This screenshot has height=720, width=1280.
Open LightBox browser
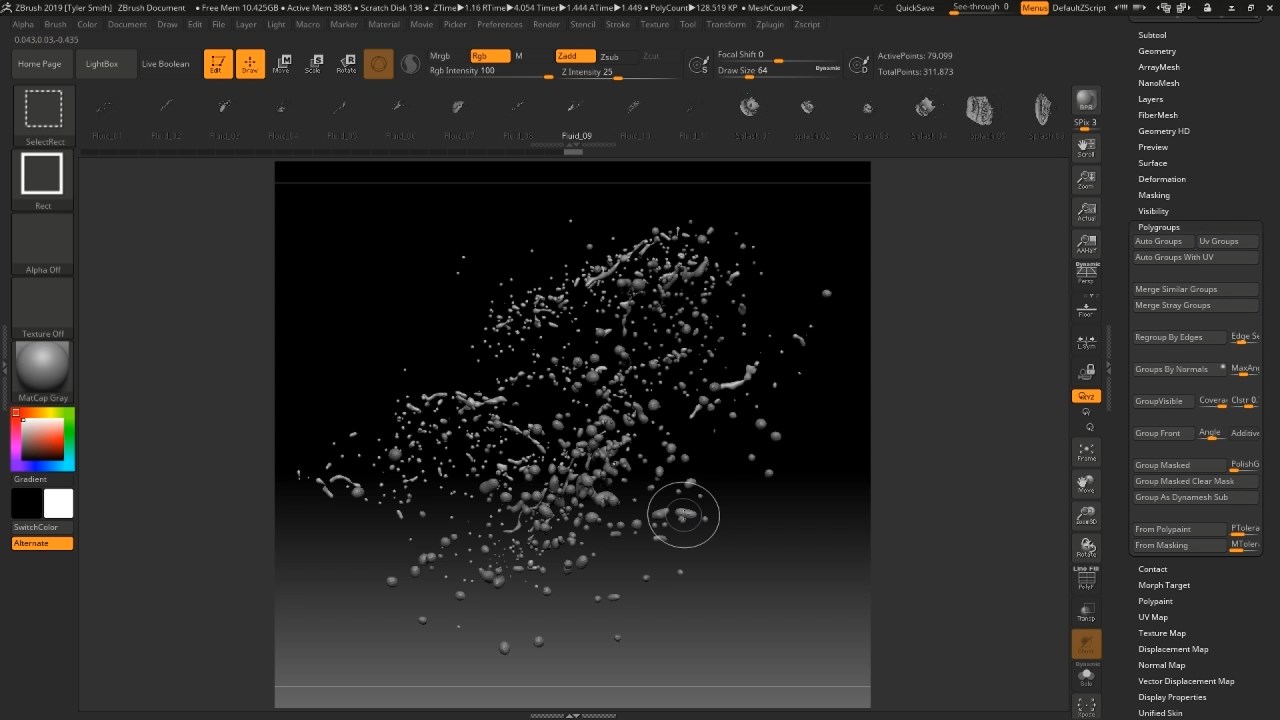click(x=102, y=64)
